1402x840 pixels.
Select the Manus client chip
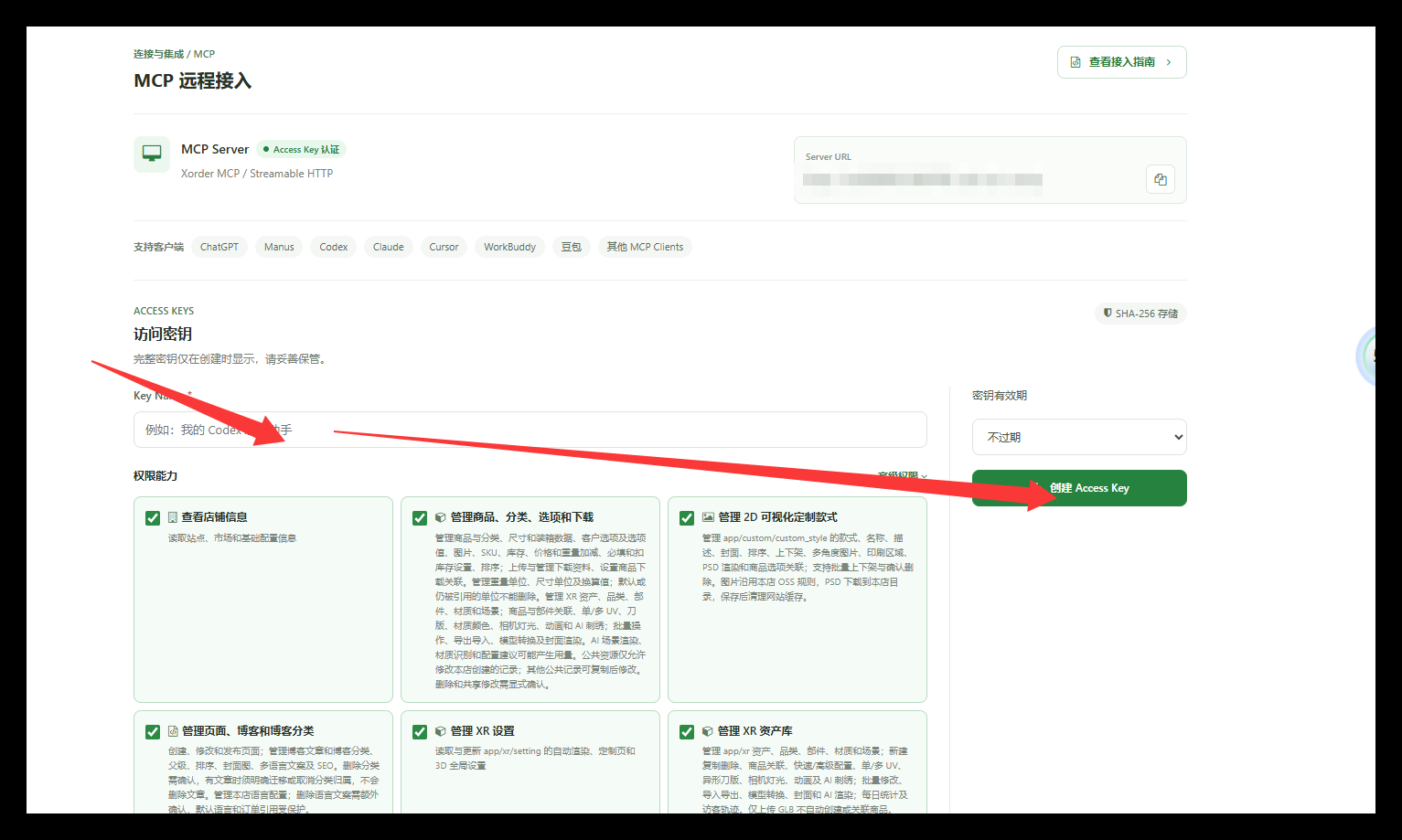pyautogui.click(x=279, y=247)
